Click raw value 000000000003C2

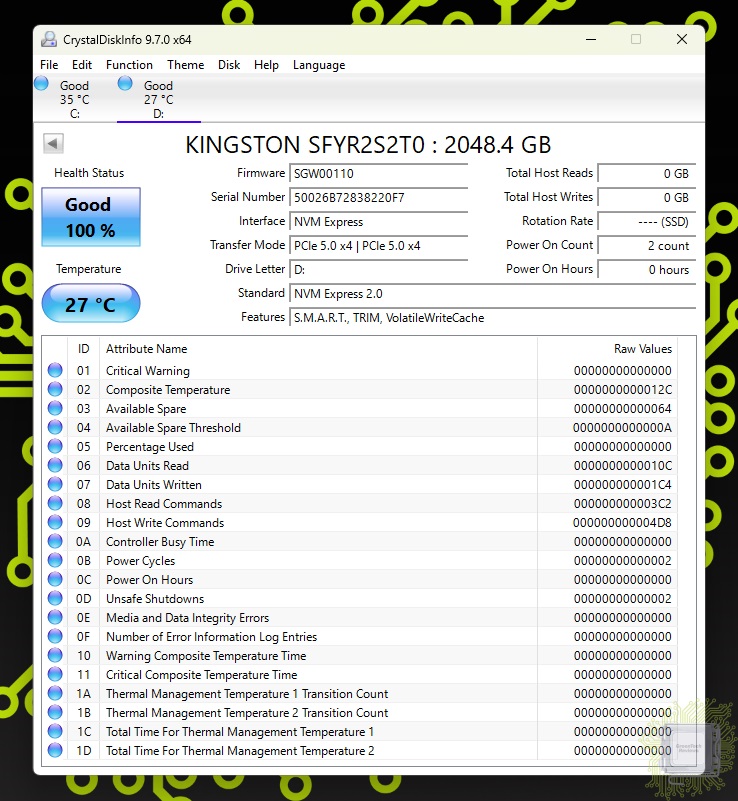pyautogui.click(x=622, y=504)
